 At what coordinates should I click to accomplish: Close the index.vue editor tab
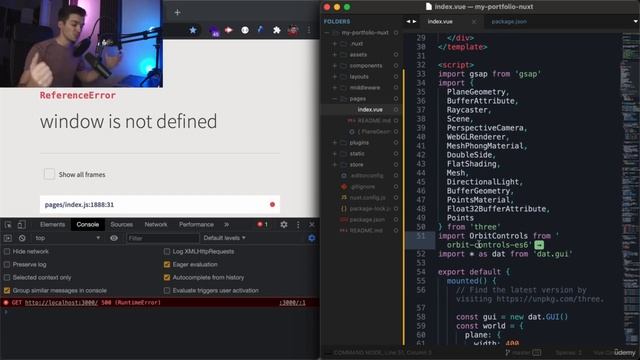coord(474,22)
